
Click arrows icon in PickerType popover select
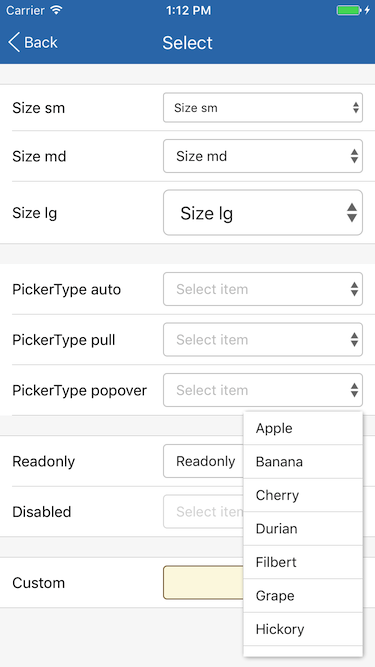tap(354, 390)
